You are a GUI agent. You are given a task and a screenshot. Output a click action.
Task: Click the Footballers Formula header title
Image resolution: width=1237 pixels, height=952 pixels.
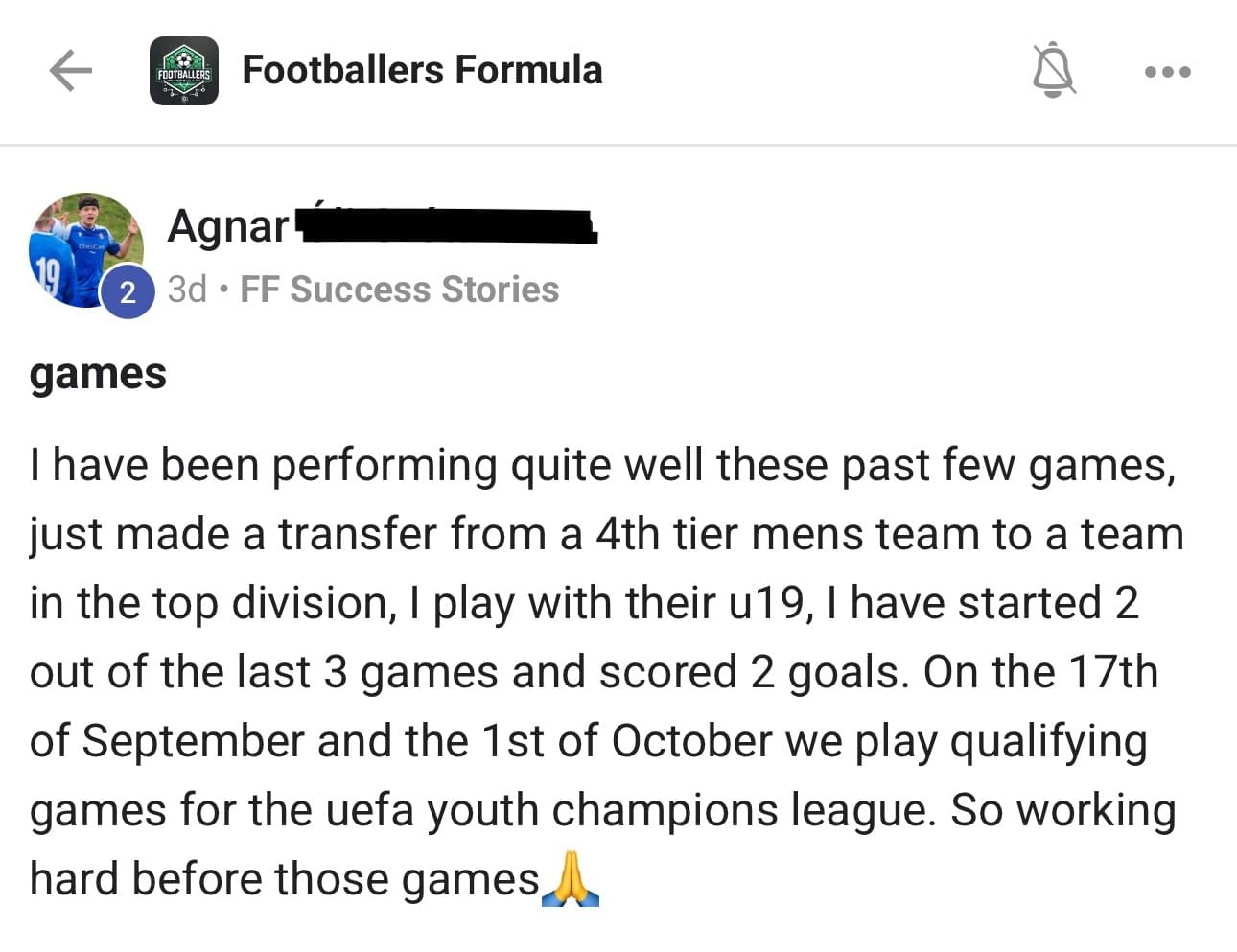(422, 70)
